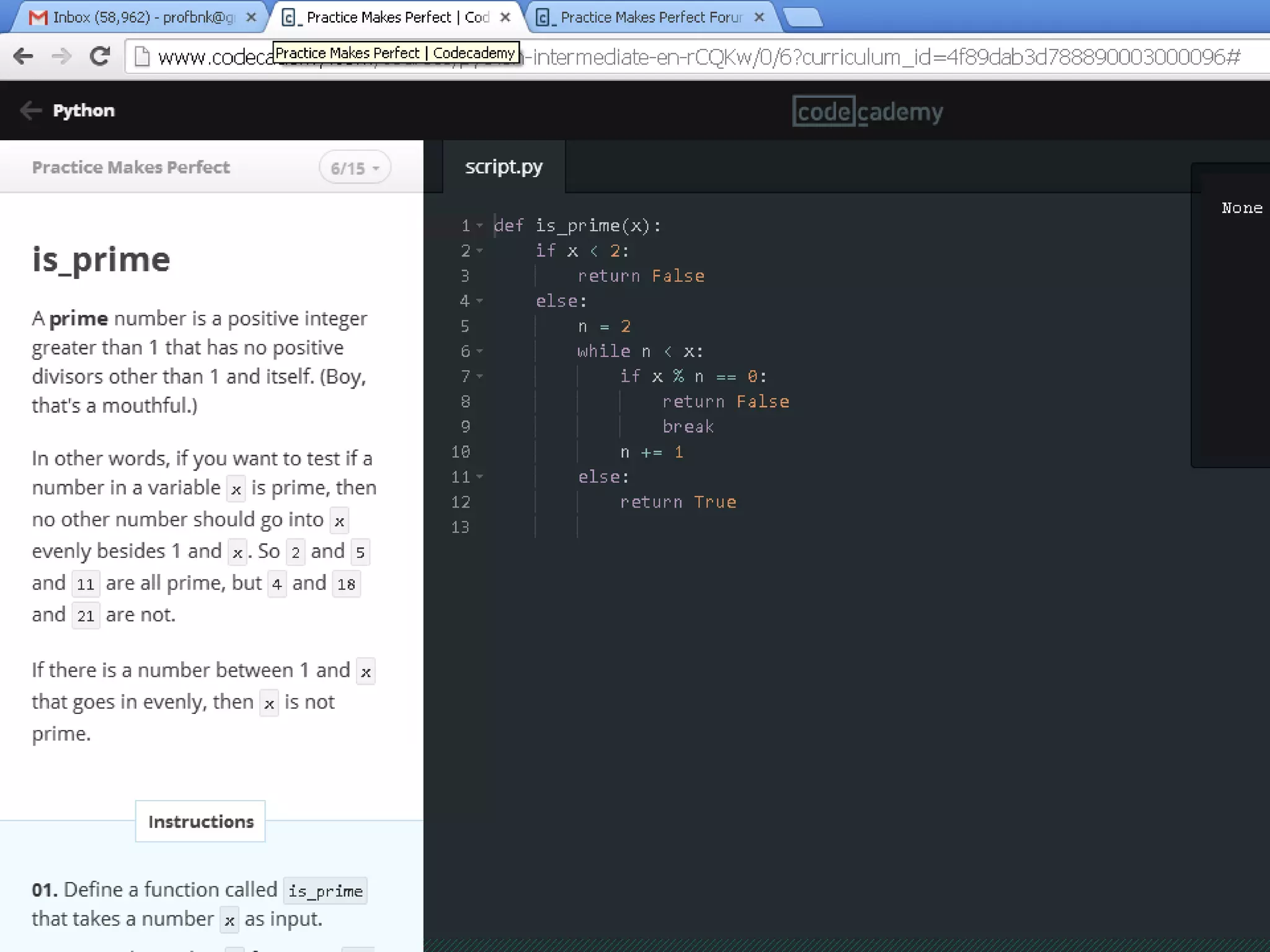The width and height of the screenshot is (1270, 952).
Task: Close the Practice Makes Perfect Forum tab
Action: coord(759,17)
